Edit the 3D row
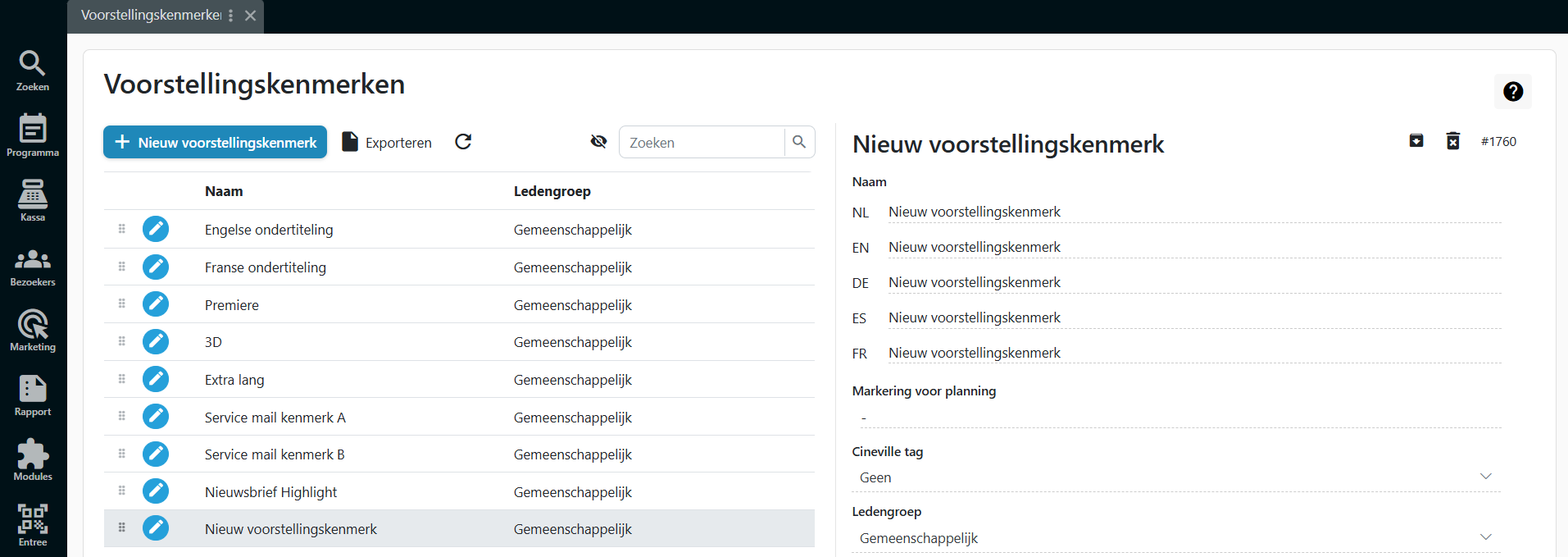The width and height of the screenshot is (1568, 557). point(156,341)
